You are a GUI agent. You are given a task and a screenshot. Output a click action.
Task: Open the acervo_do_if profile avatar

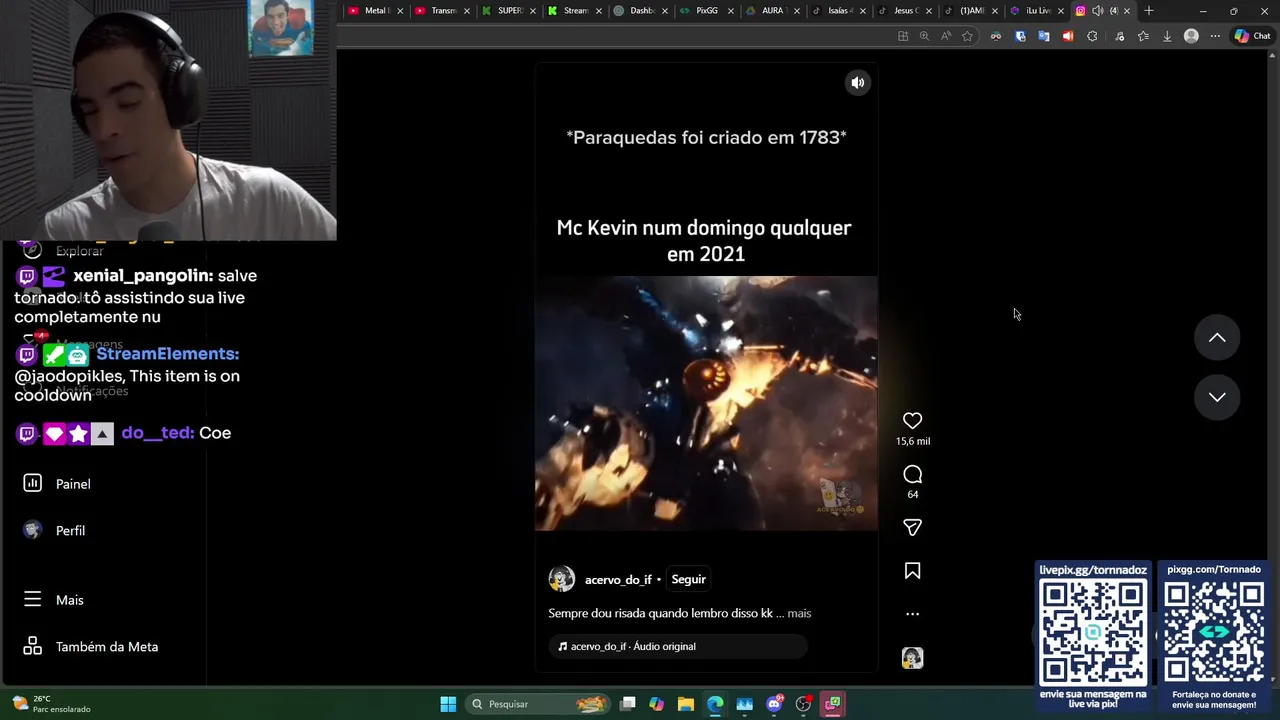[x=562, y=579]
